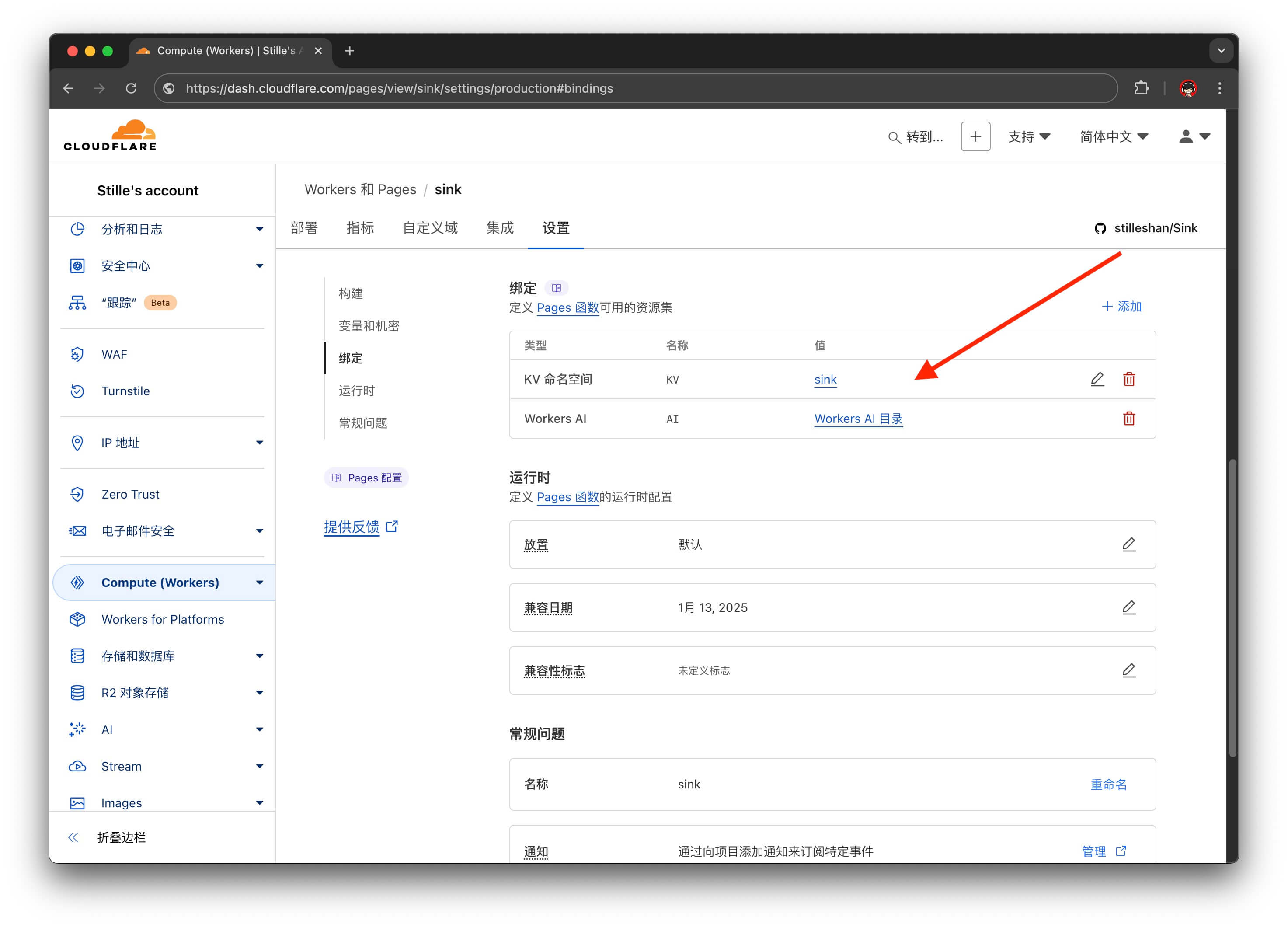Open binding documentation icon next to 绑定
This screenshot has height=928, width=1288.
[x=557, y=288]
